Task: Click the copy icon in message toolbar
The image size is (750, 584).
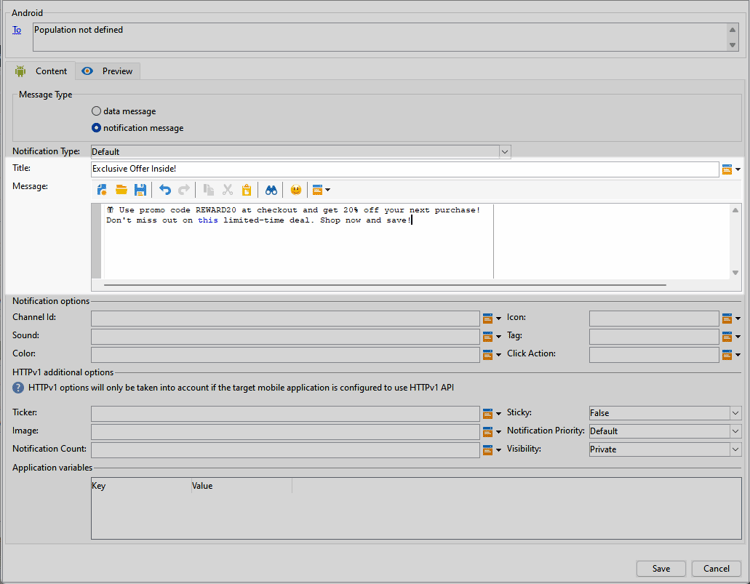Action: 209,190
